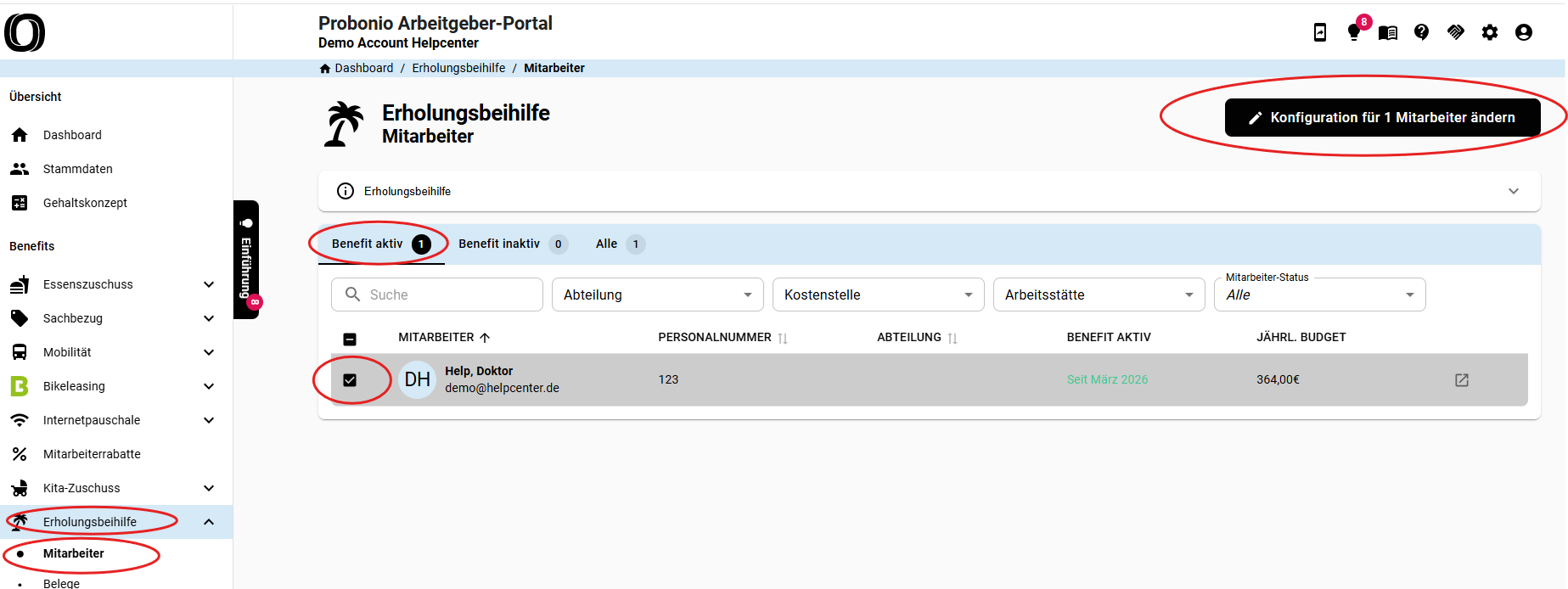Open the Abteilung filter dropdown
Image resolution: width=1568 pixels, height=589 pixels.
658,294
